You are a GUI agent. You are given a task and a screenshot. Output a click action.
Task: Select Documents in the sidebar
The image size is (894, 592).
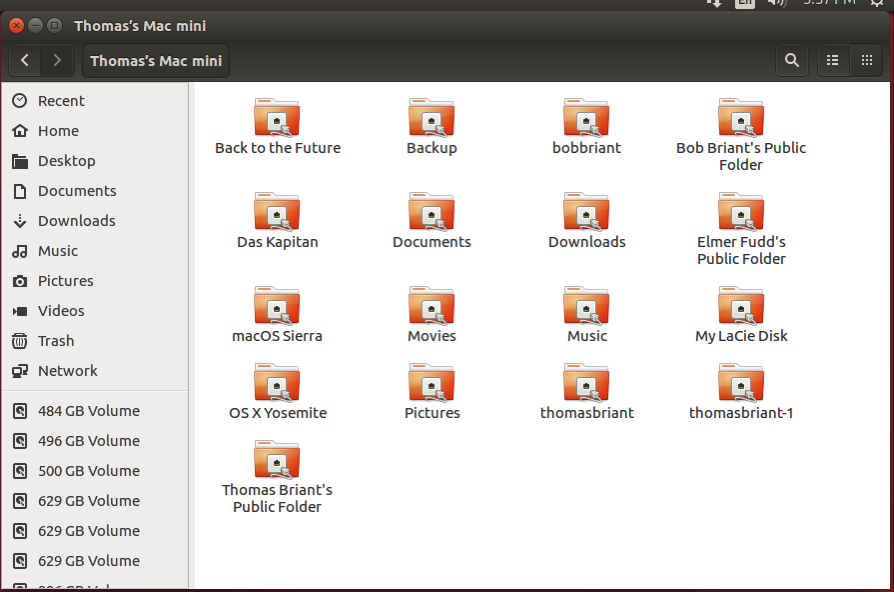pos(95,190)
